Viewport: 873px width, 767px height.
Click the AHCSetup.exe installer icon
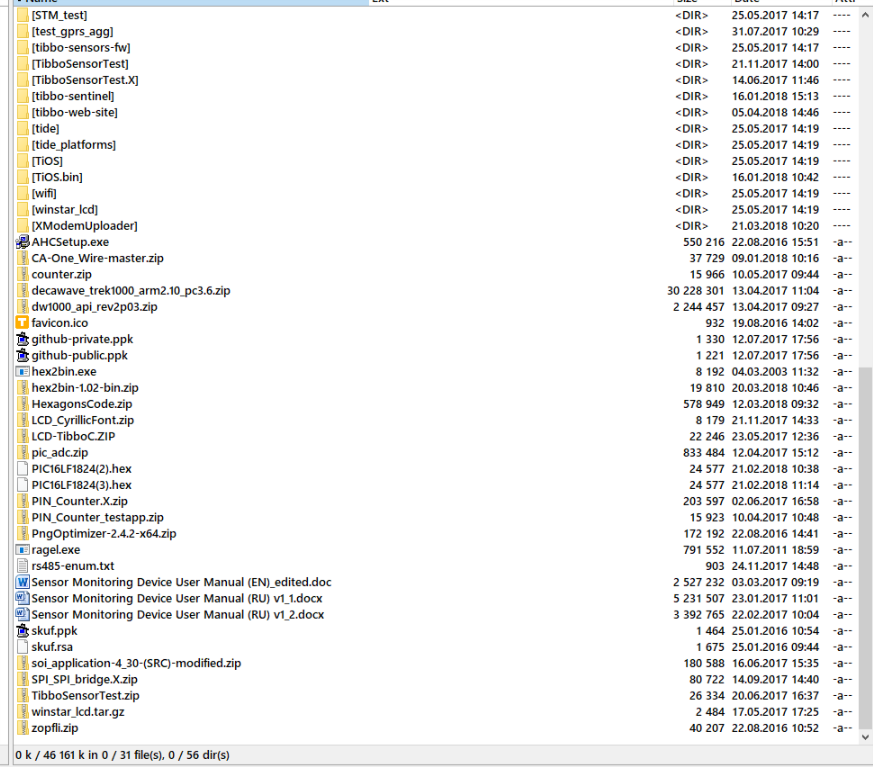point(22,242)
